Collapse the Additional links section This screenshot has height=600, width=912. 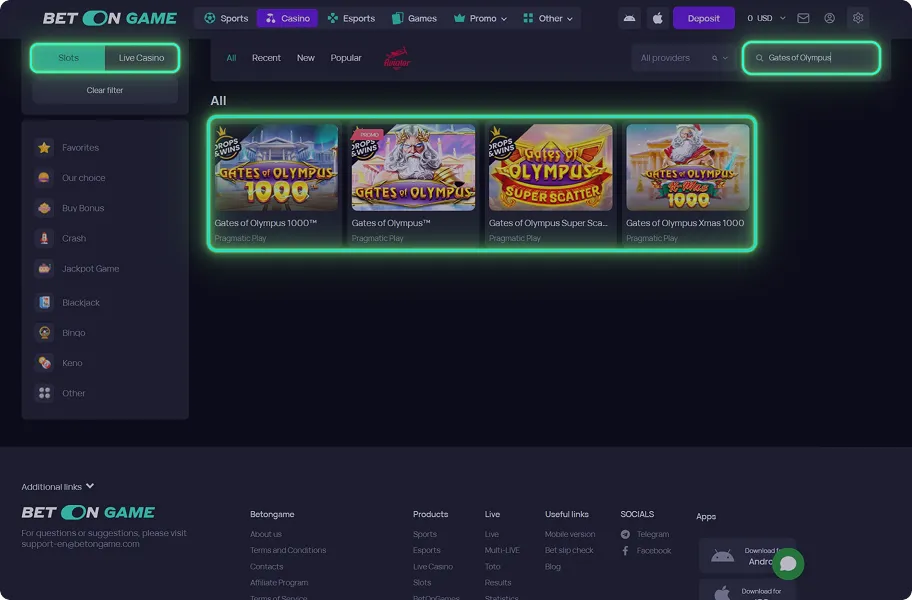58,487
